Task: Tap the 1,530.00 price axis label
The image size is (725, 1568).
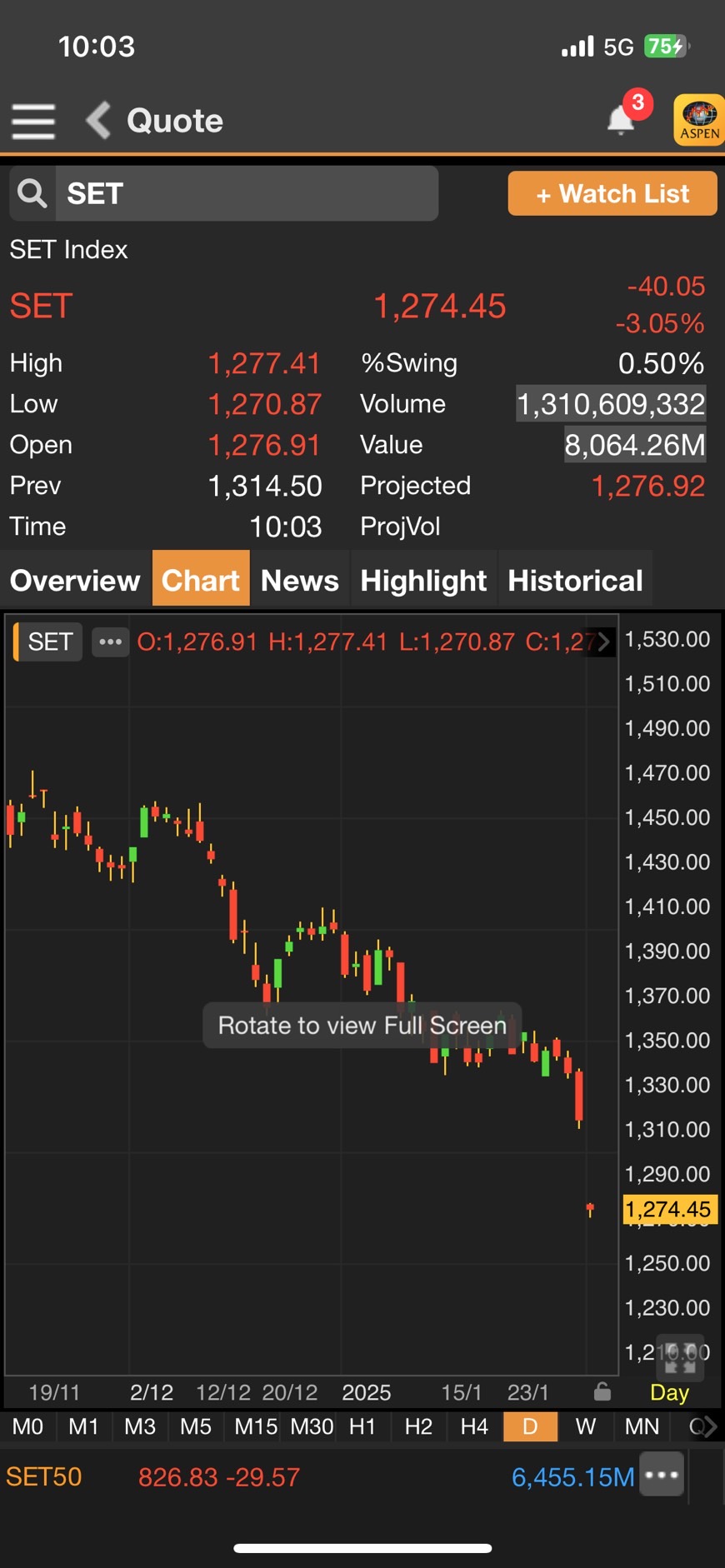Action: coord(667,639)
